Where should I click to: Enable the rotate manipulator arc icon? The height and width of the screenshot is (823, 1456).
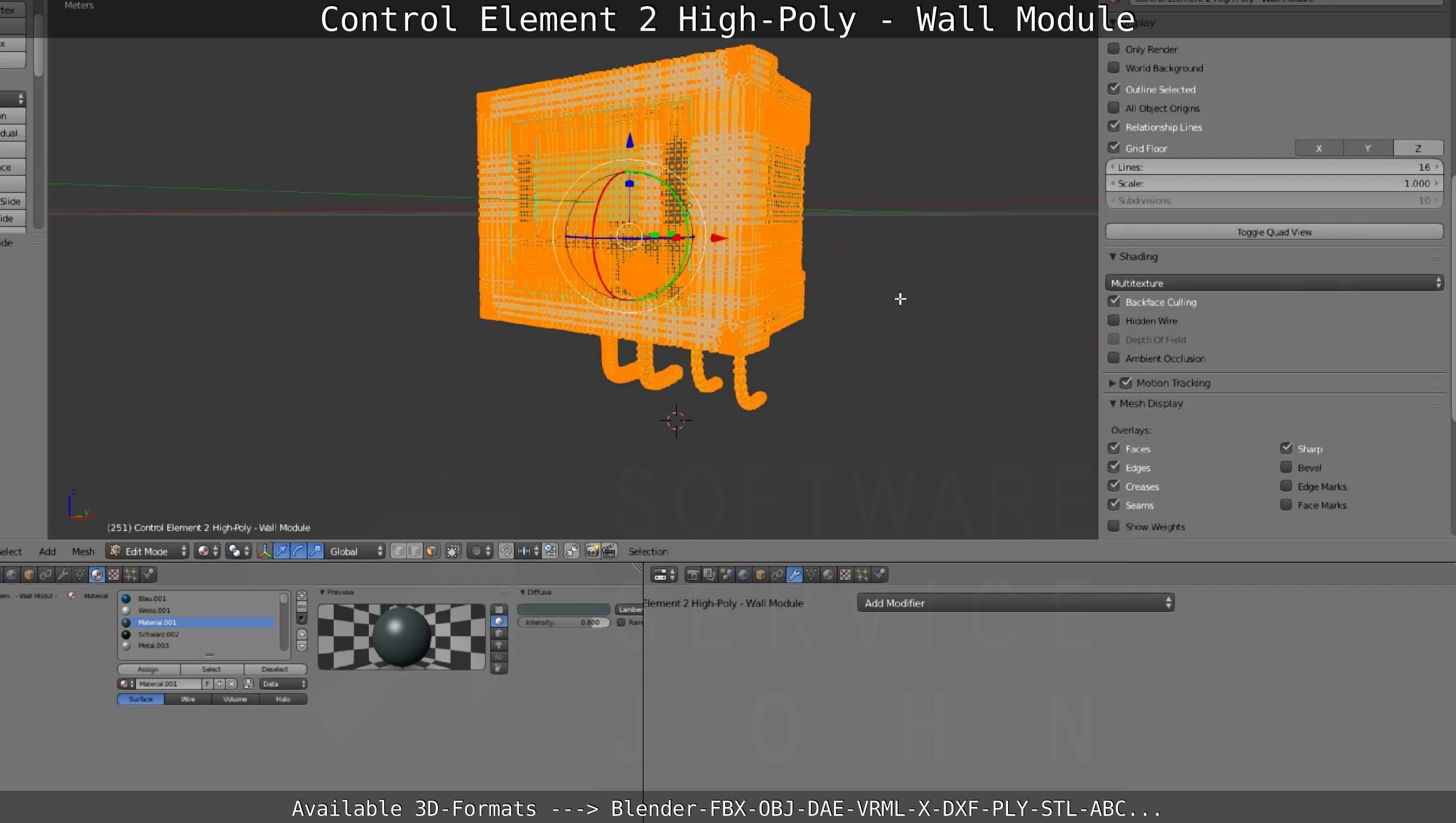(298, 551)
